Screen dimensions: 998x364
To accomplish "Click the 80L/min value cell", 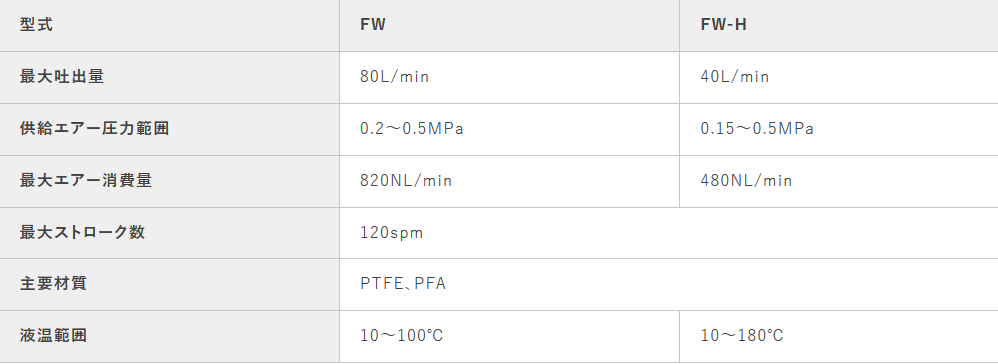I will click(509, 78).
